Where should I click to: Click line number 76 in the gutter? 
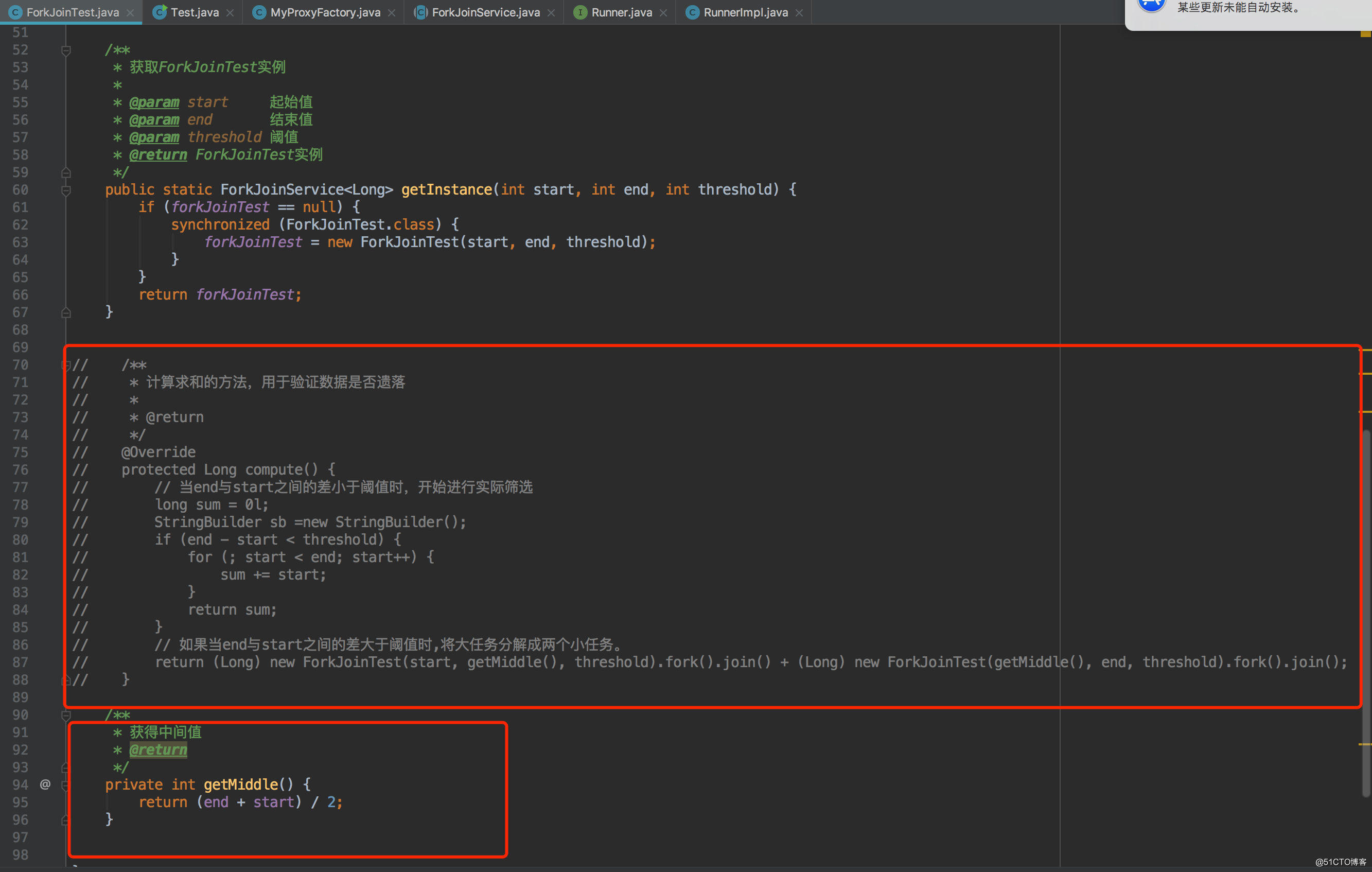(21, 469)
